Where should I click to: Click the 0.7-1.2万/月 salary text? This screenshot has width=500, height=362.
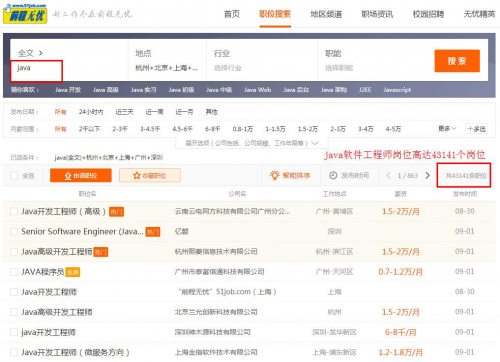(x=400, y=272)
